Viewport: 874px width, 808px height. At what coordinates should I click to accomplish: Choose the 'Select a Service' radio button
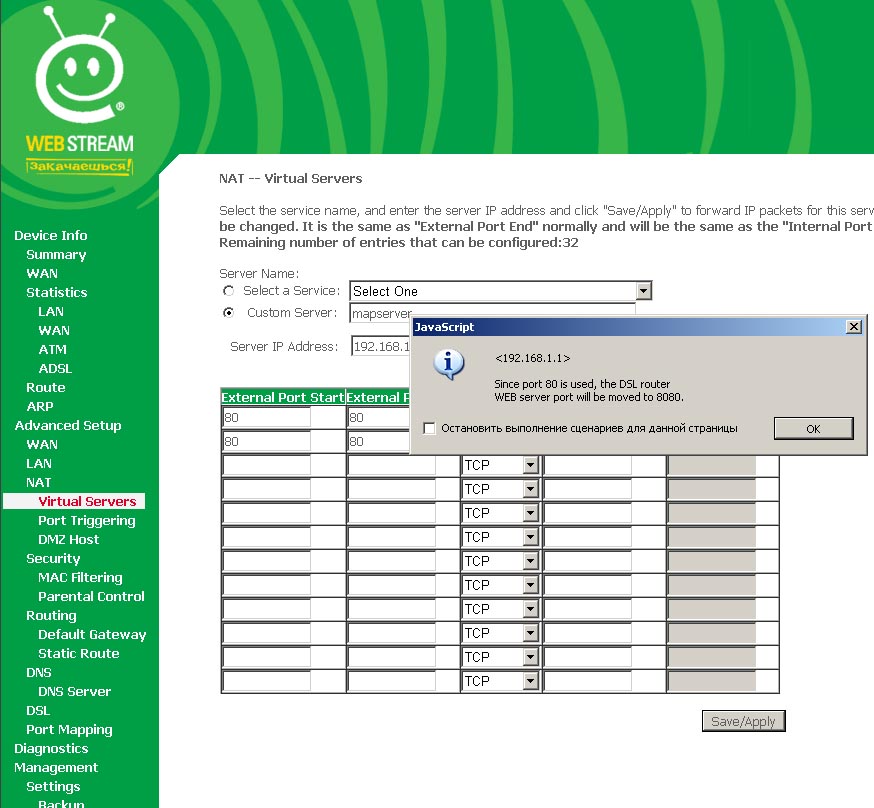pos(229,291)
